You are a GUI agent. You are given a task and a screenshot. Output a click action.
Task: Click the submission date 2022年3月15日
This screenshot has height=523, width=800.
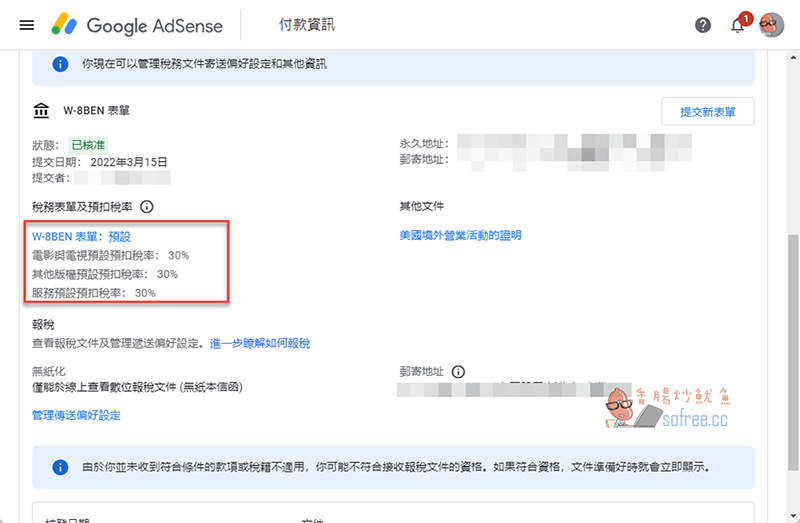129,162
